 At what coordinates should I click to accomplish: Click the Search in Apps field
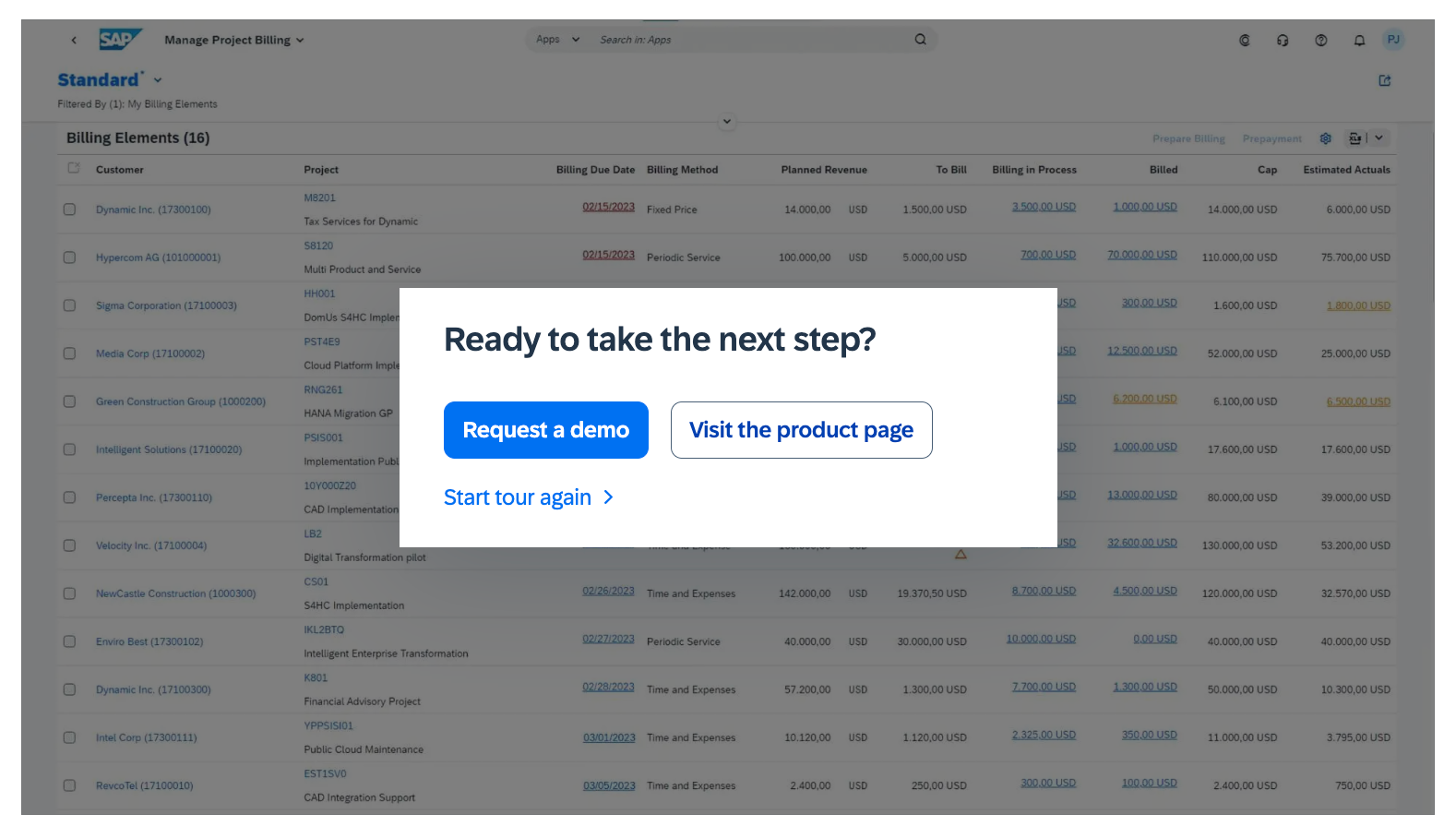tap(747, 40)
